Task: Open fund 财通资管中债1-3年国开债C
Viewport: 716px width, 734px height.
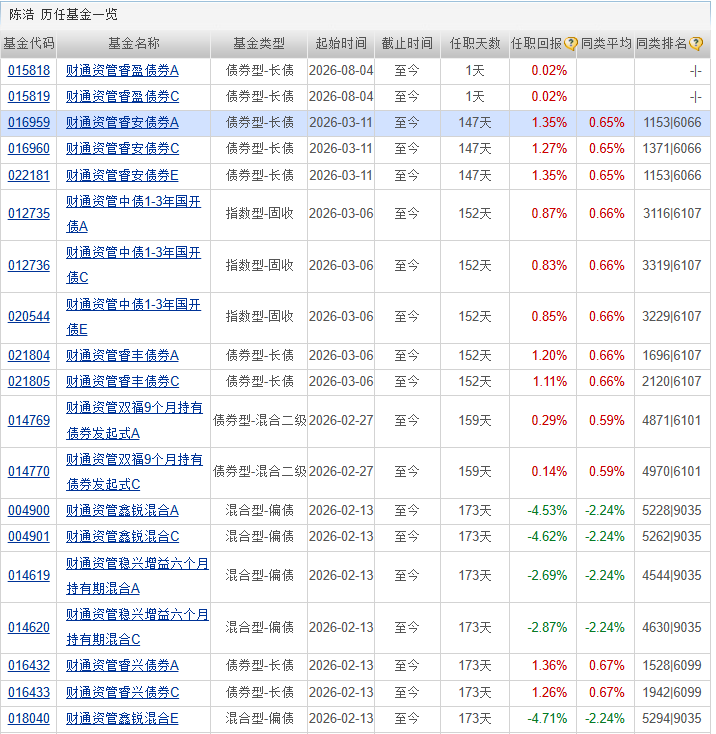Action: (x=133, y=265)
